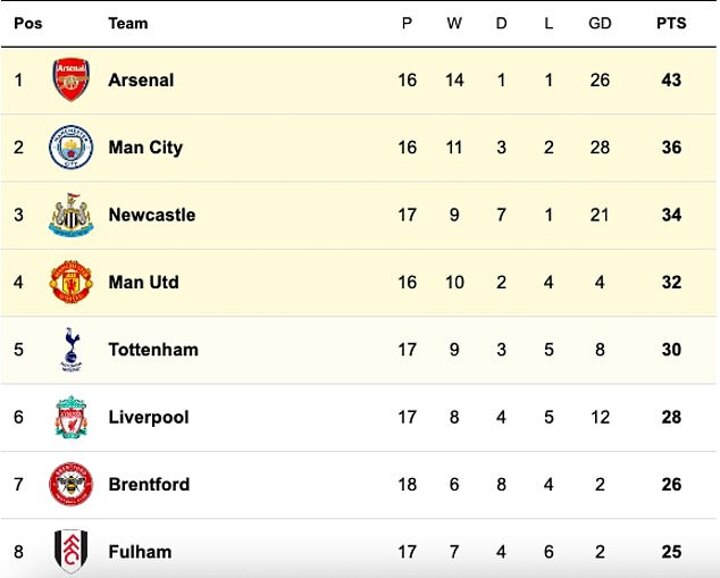This screenshot has height=578, width=720.
Task: Click the Fulham club crest
Action: 71,551
